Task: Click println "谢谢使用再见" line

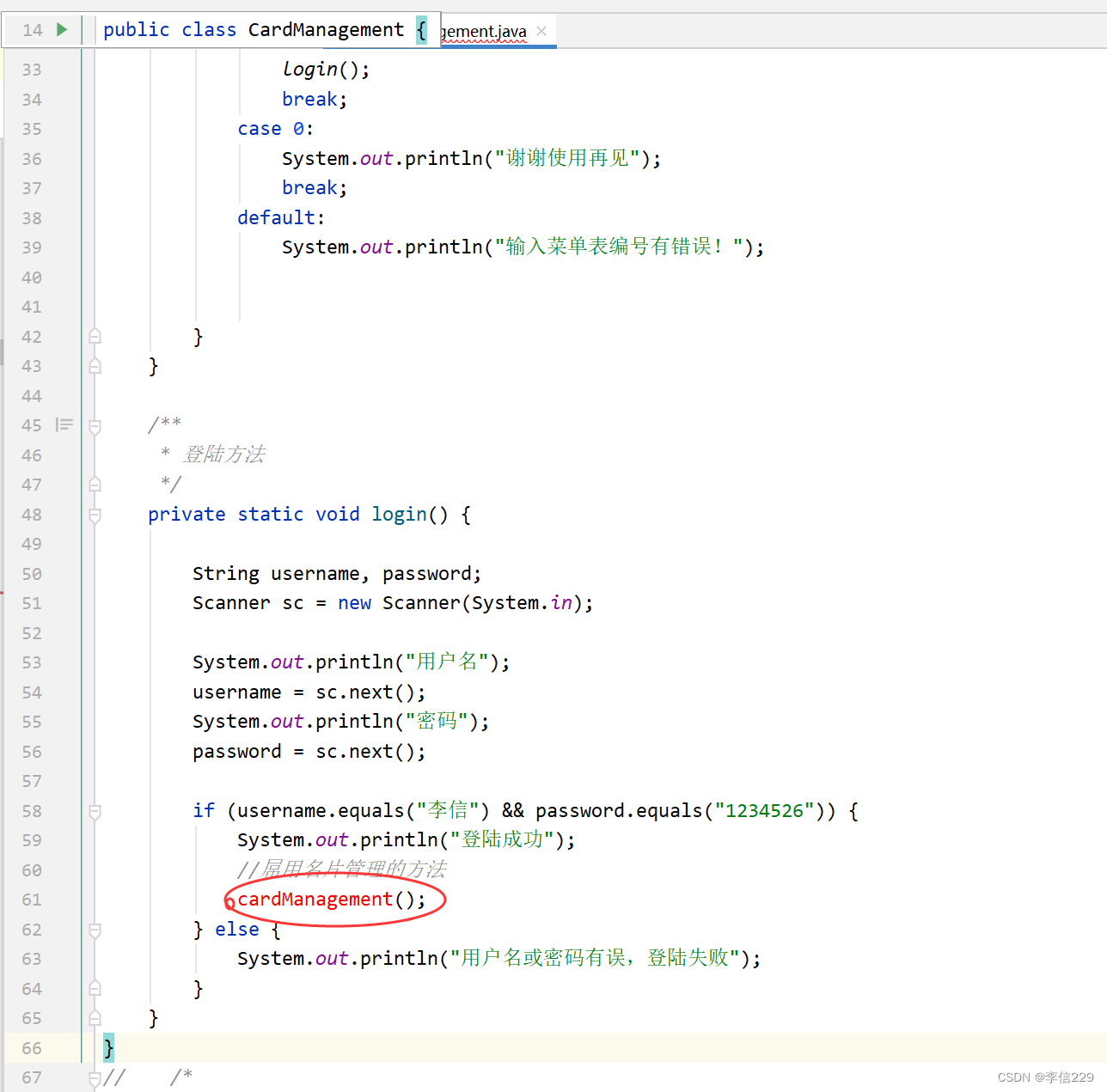Action: point(472,159)
